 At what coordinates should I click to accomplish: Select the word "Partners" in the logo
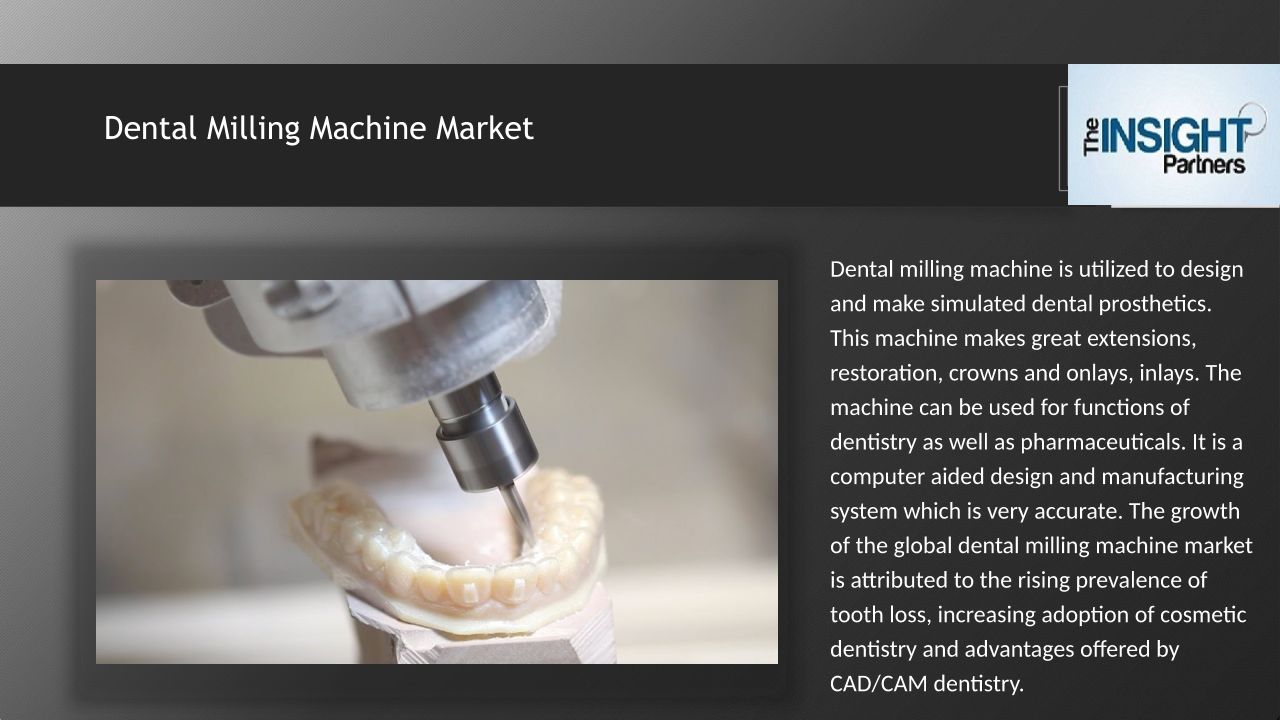[x=1204, y=164]
